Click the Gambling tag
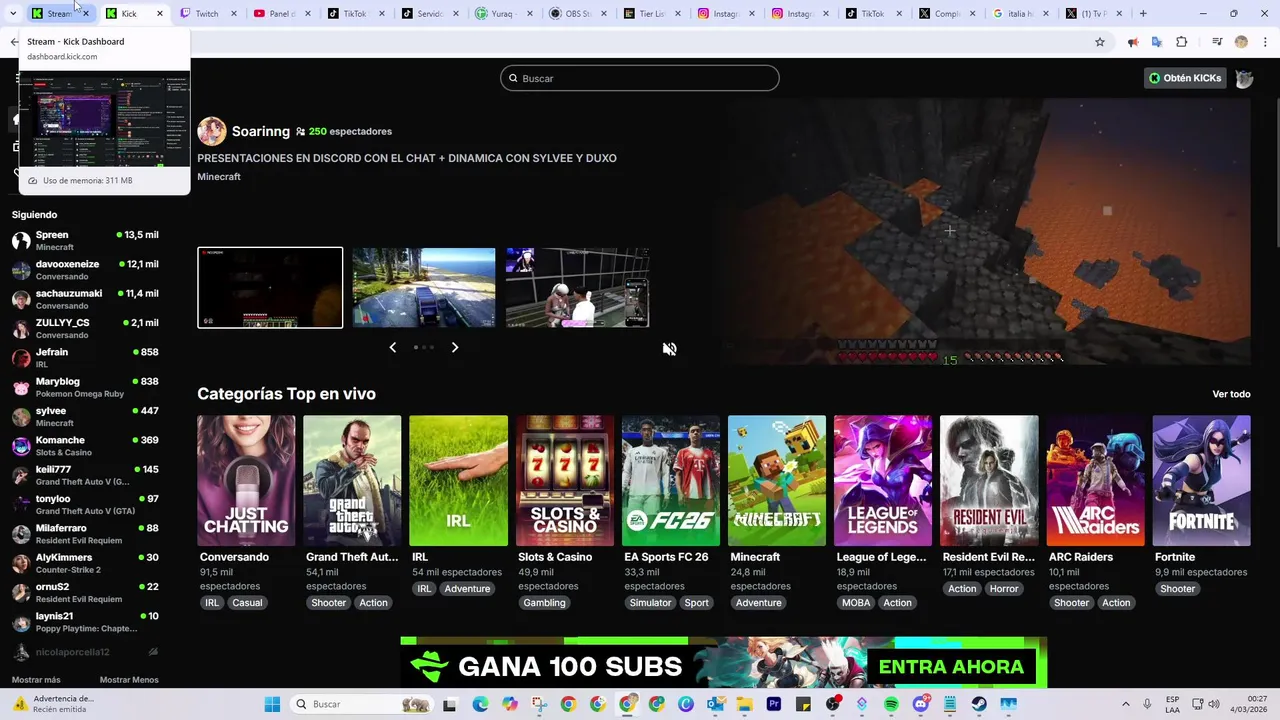1280x720 pixels. pyautogui.click(x=544, y=603)
